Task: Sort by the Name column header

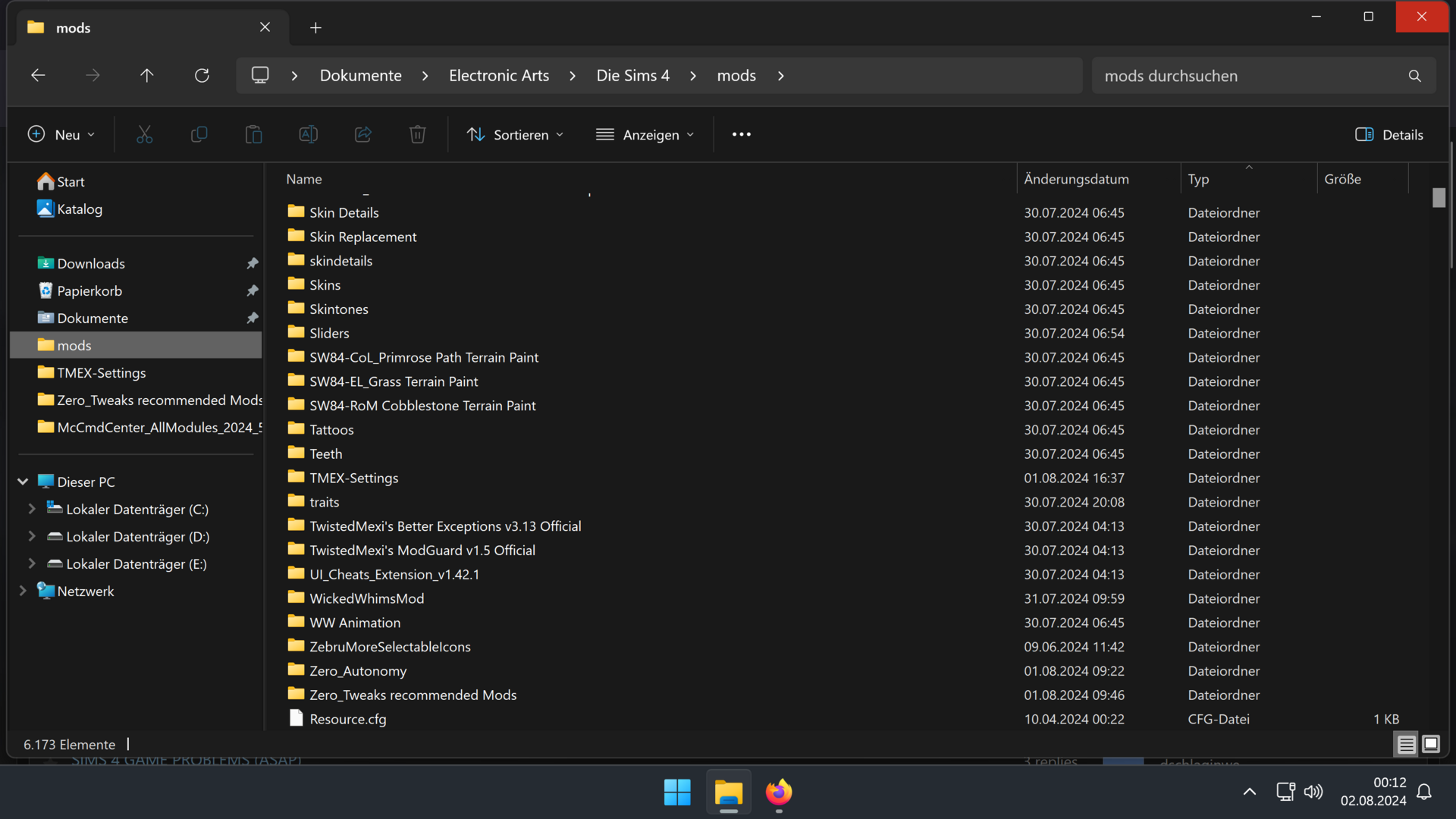Action: coord(304,179)
